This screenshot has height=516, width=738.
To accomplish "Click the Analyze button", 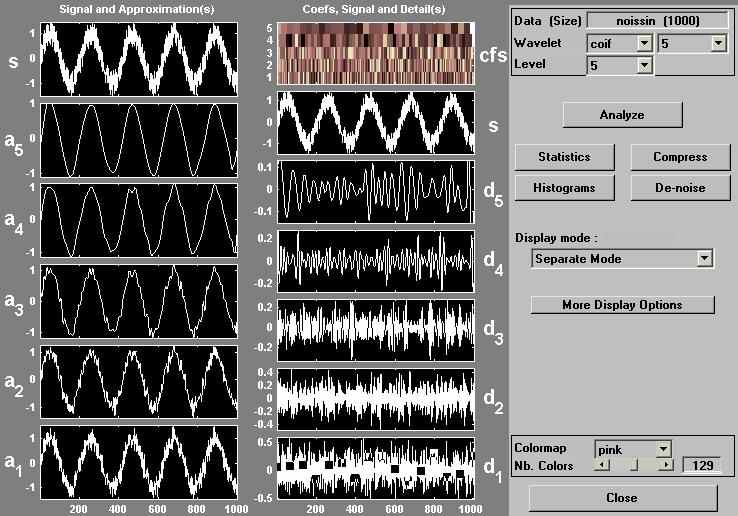I will point(622,114).
